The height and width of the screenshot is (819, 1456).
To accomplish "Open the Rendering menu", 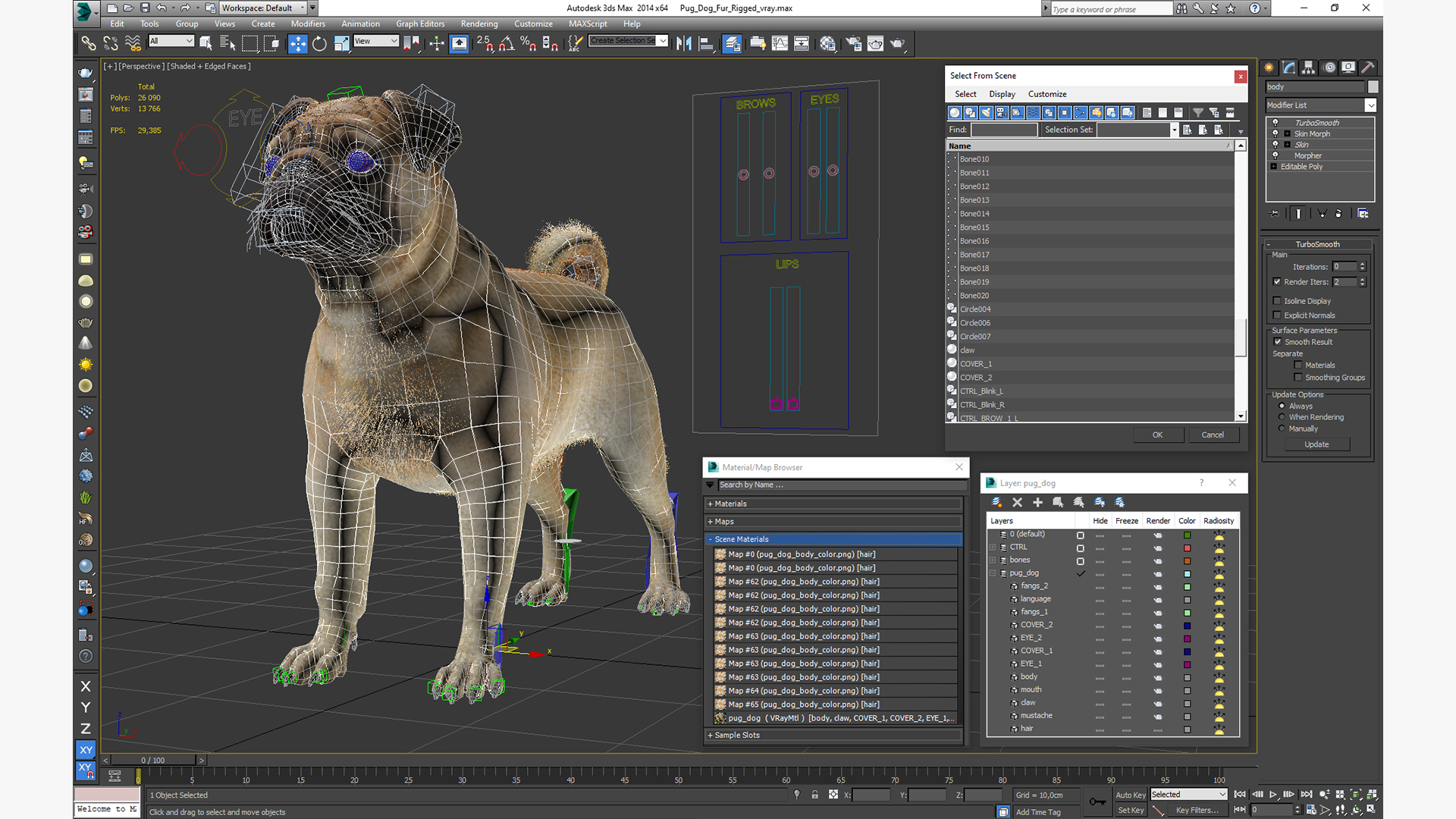I will [x=479, y=24].
